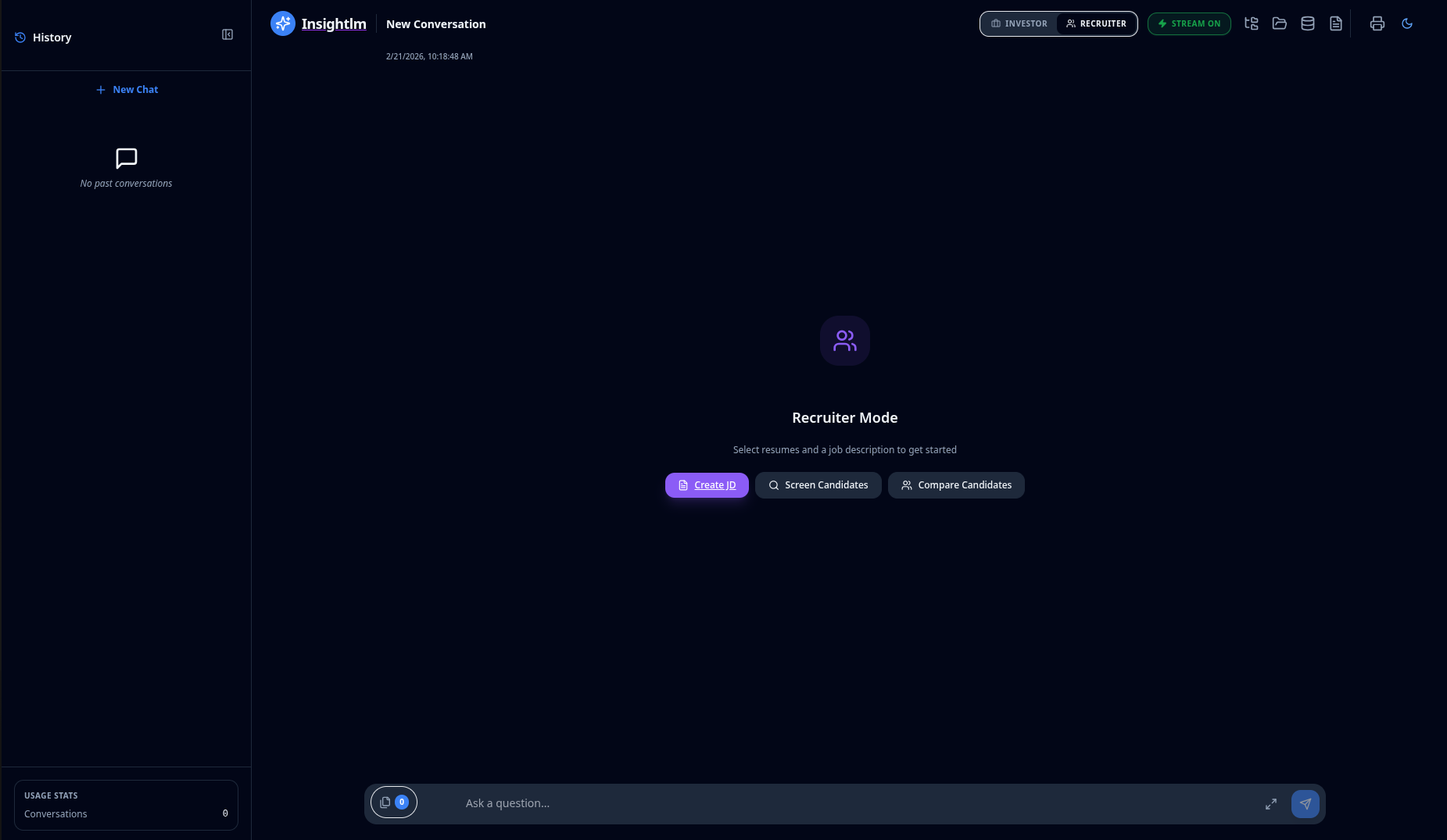The width and height of the screenshot is (1447, 840).
Task: Collapse the History sidebar panel
Action: 227,34
